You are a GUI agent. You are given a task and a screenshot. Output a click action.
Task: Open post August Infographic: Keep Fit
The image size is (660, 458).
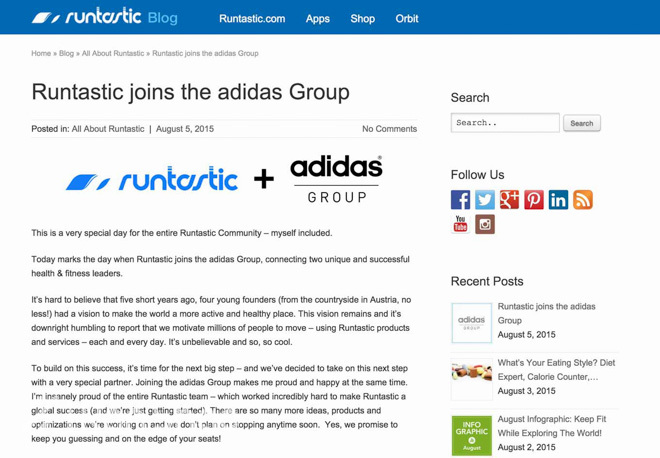(552, 426)
